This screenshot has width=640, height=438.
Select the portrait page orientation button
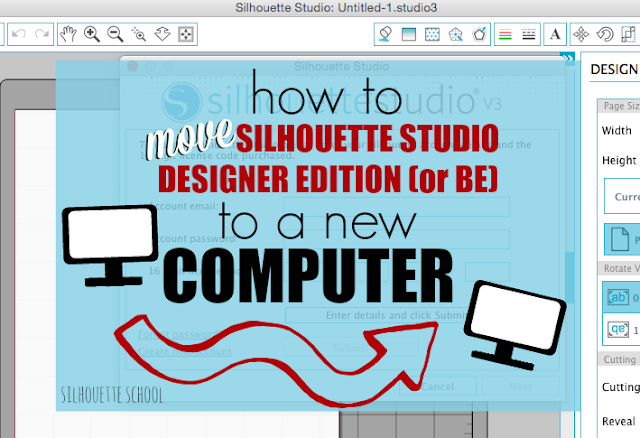pyautogui.click(x=622, y=239)
